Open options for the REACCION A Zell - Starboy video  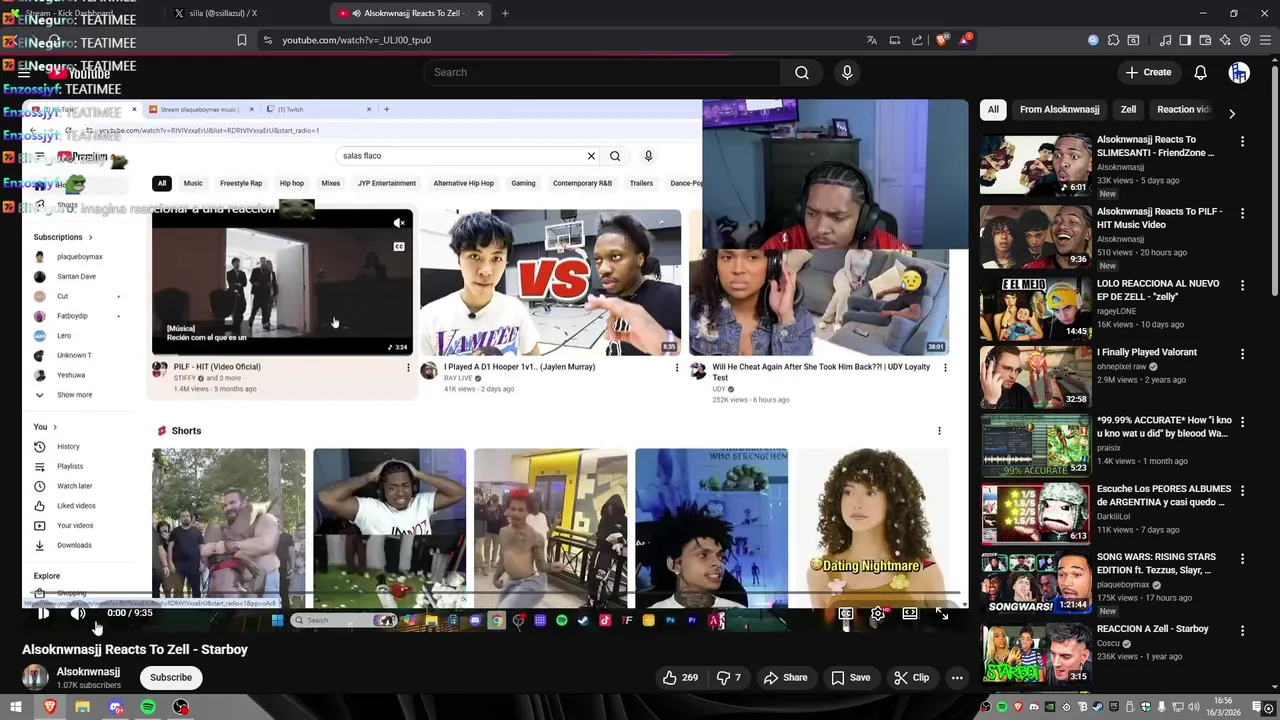pos(1243,630)
